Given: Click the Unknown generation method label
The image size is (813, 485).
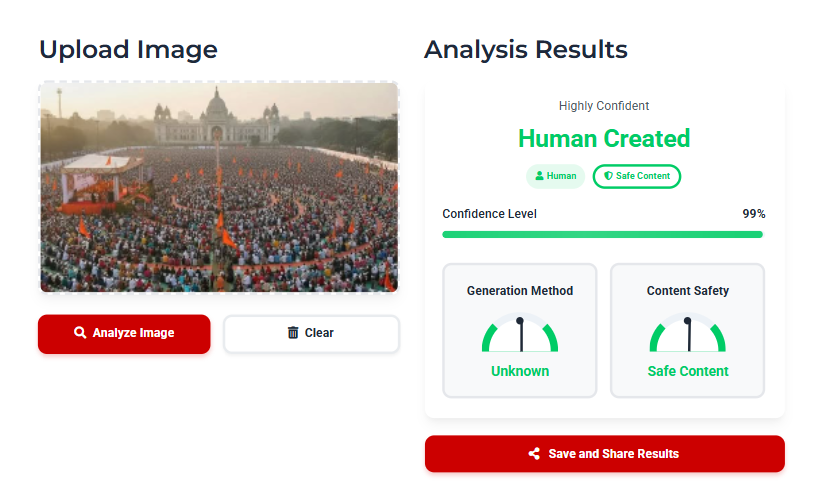Looking at the screenshot, I should pyautogui.click(x=520, y=371).
